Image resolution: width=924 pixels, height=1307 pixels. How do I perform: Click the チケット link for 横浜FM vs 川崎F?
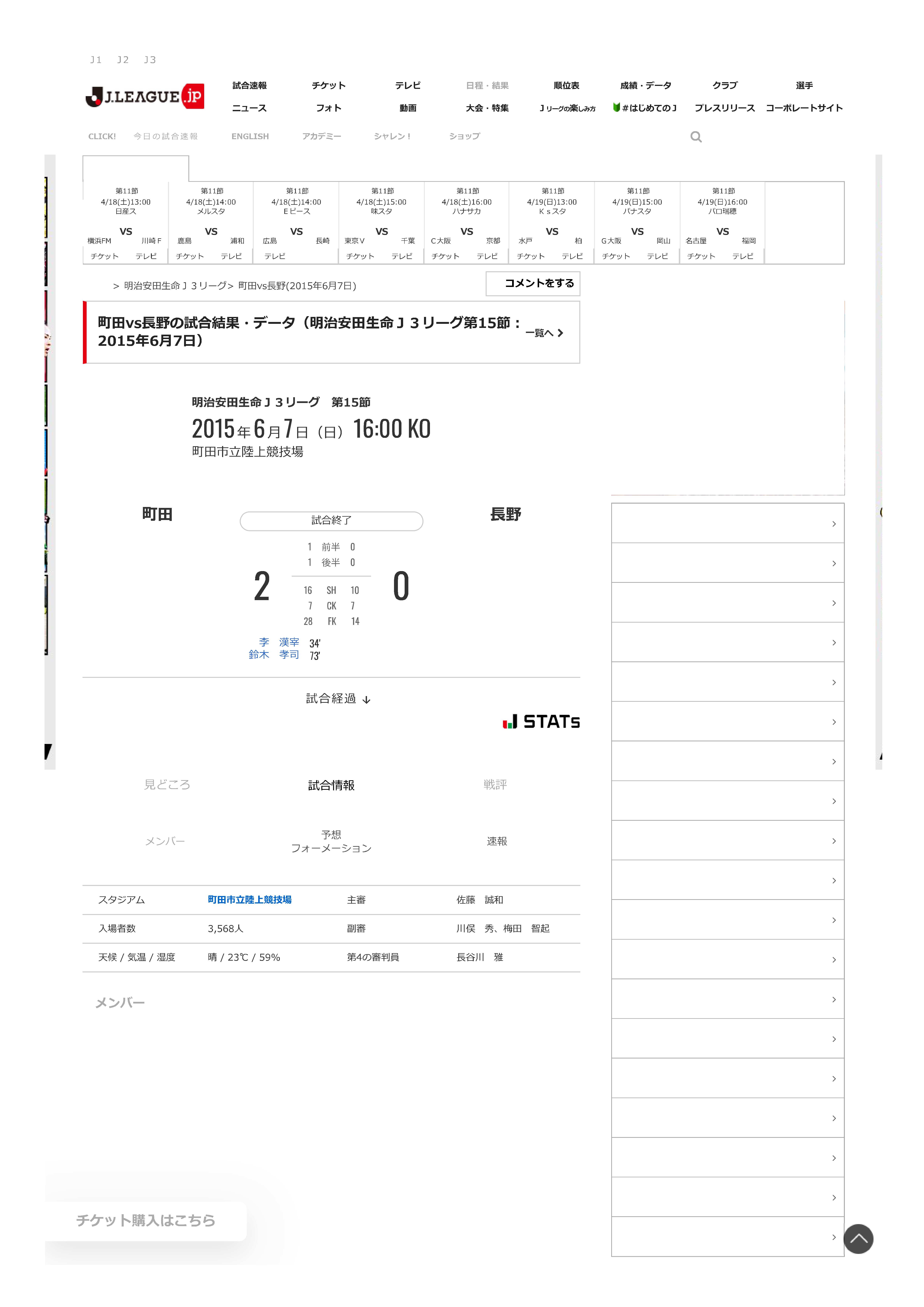point(105,256)
